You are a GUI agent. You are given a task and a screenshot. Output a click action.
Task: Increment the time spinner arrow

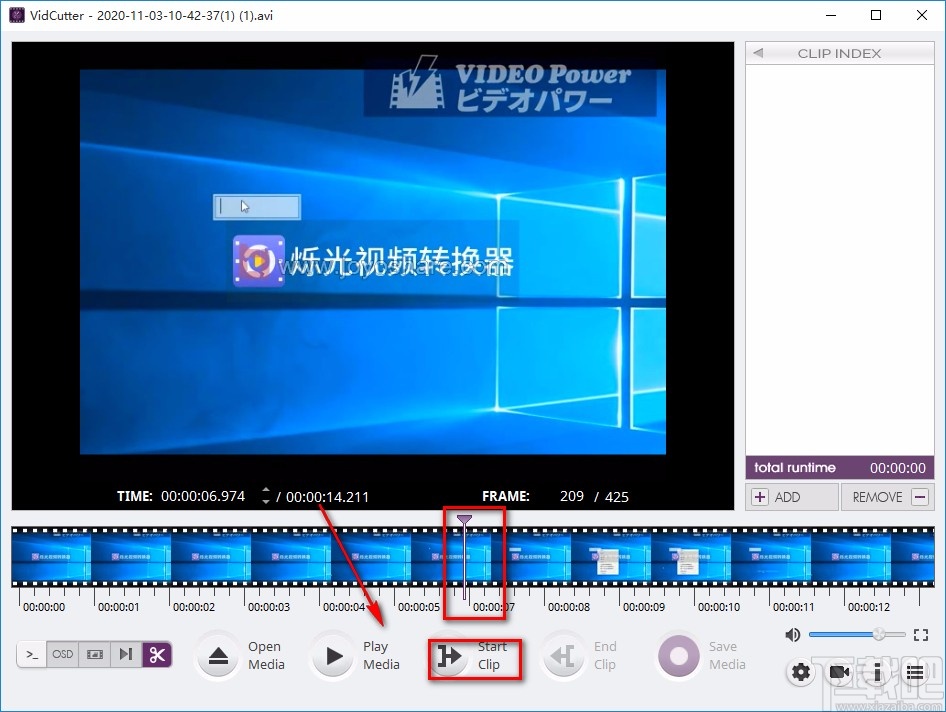pyautogui.click(x=265, y=491)
